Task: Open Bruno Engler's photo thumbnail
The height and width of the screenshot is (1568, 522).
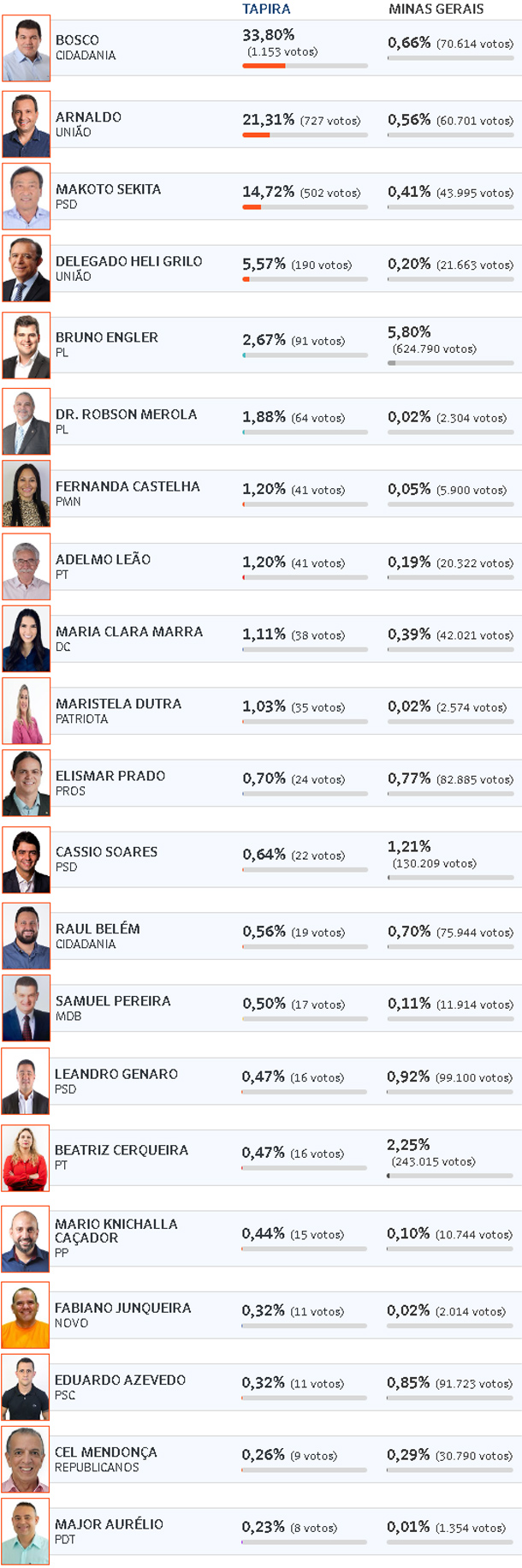Action: [x=27, y=345]
